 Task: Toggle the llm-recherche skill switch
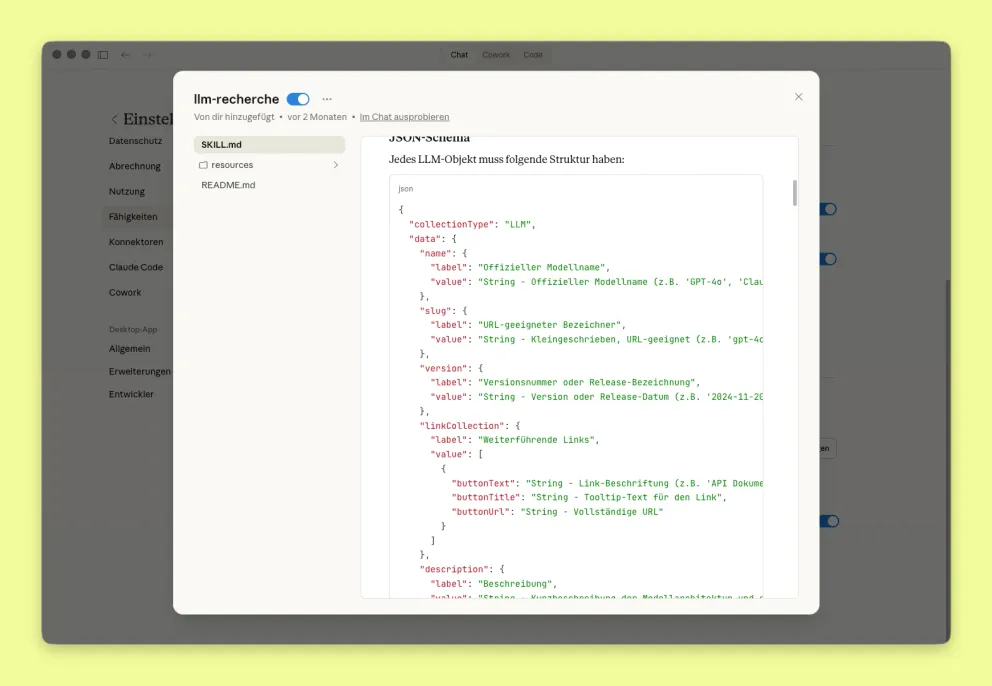[298, 99]
